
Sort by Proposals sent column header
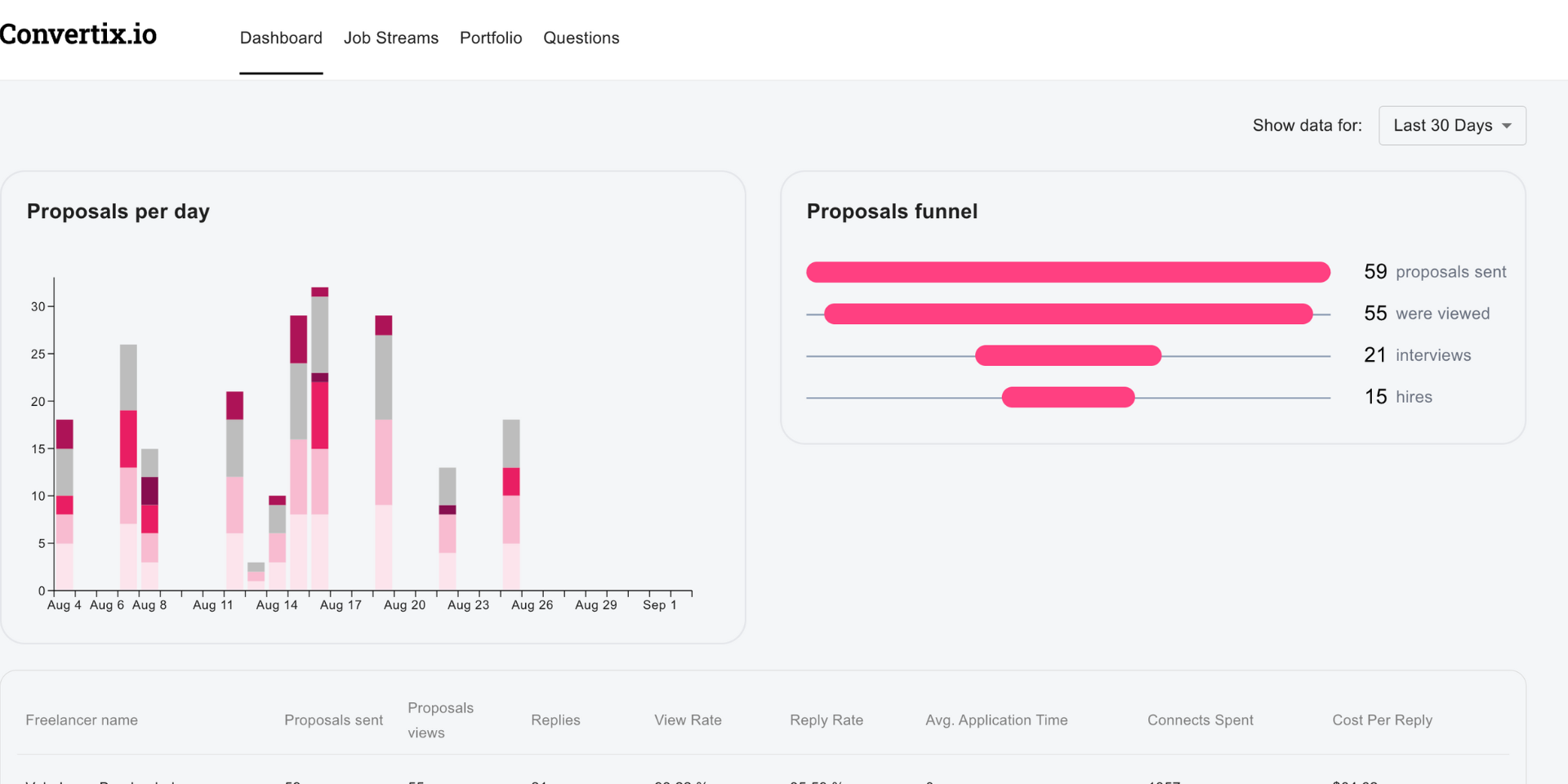point(333,720)
